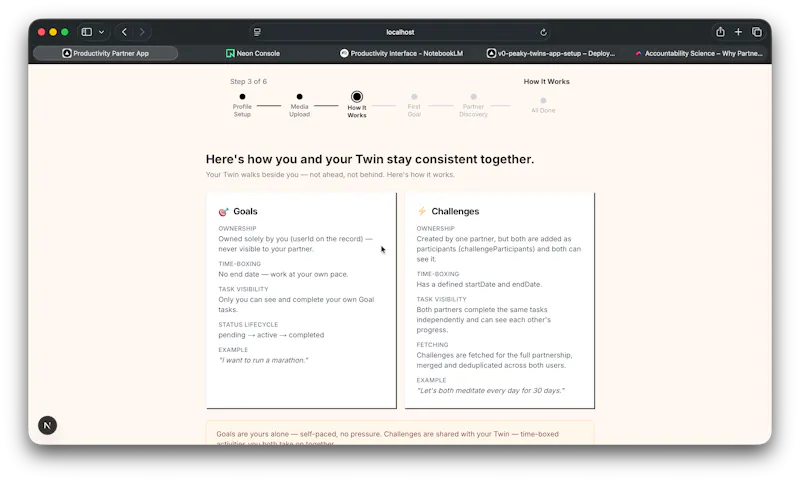Open the sidebar options dropdown chevron
The width and height of the screenshot is (800, 482).
click(x=102, y=32)
